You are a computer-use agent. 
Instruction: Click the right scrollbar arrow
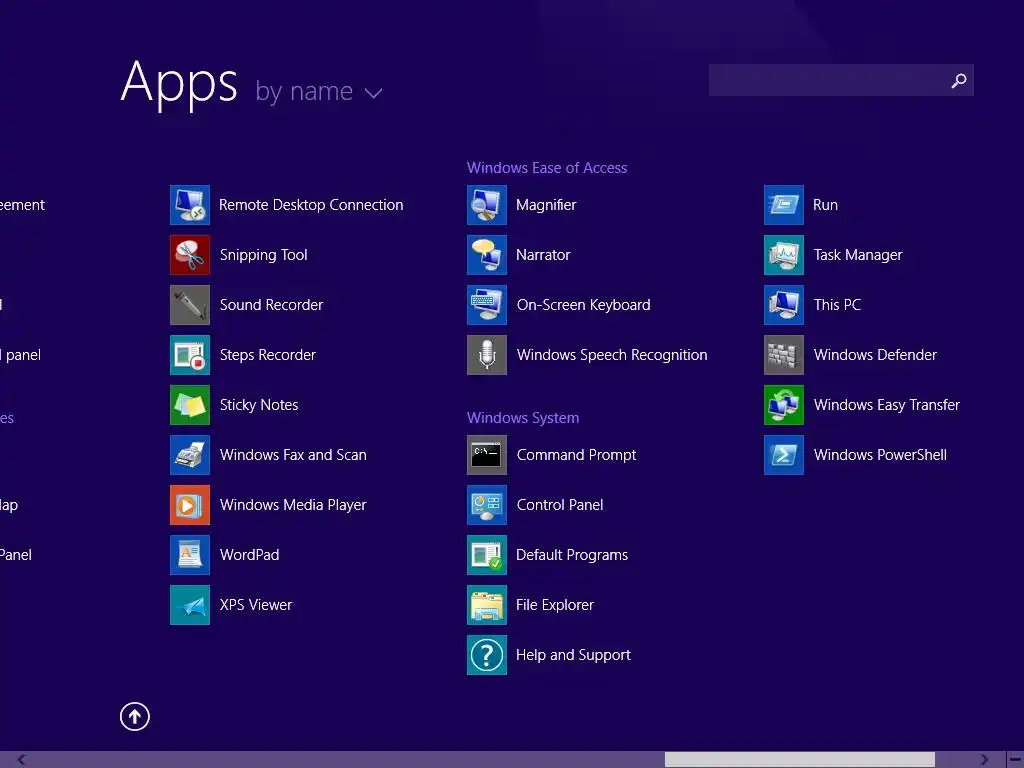coord(984,760)
